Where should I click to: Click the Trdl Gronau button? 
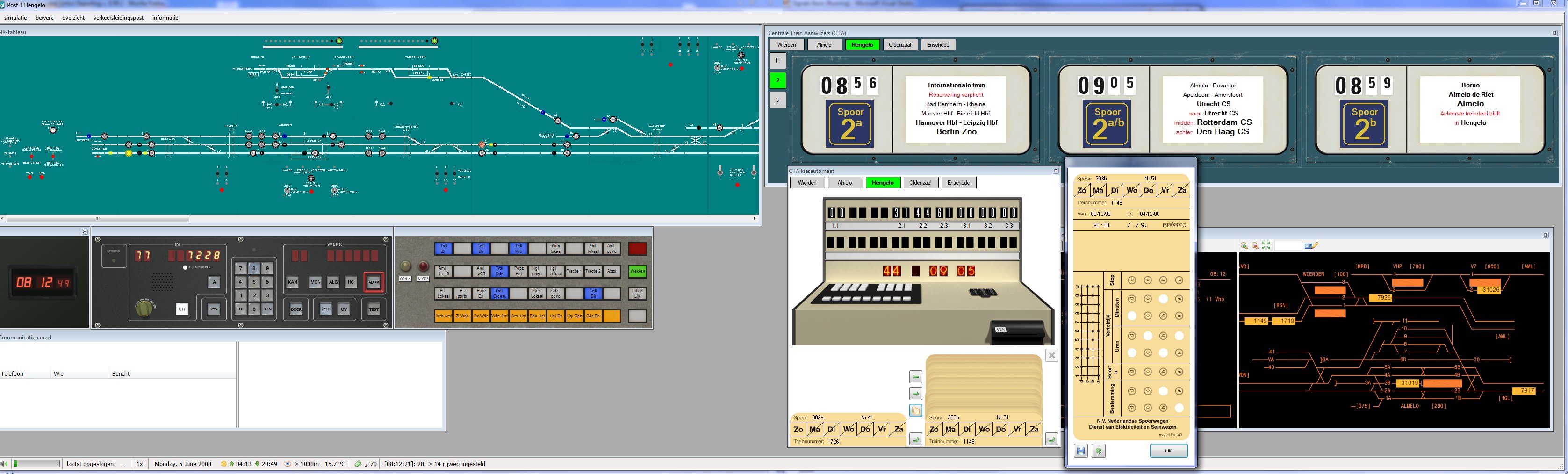coord(499,293)
